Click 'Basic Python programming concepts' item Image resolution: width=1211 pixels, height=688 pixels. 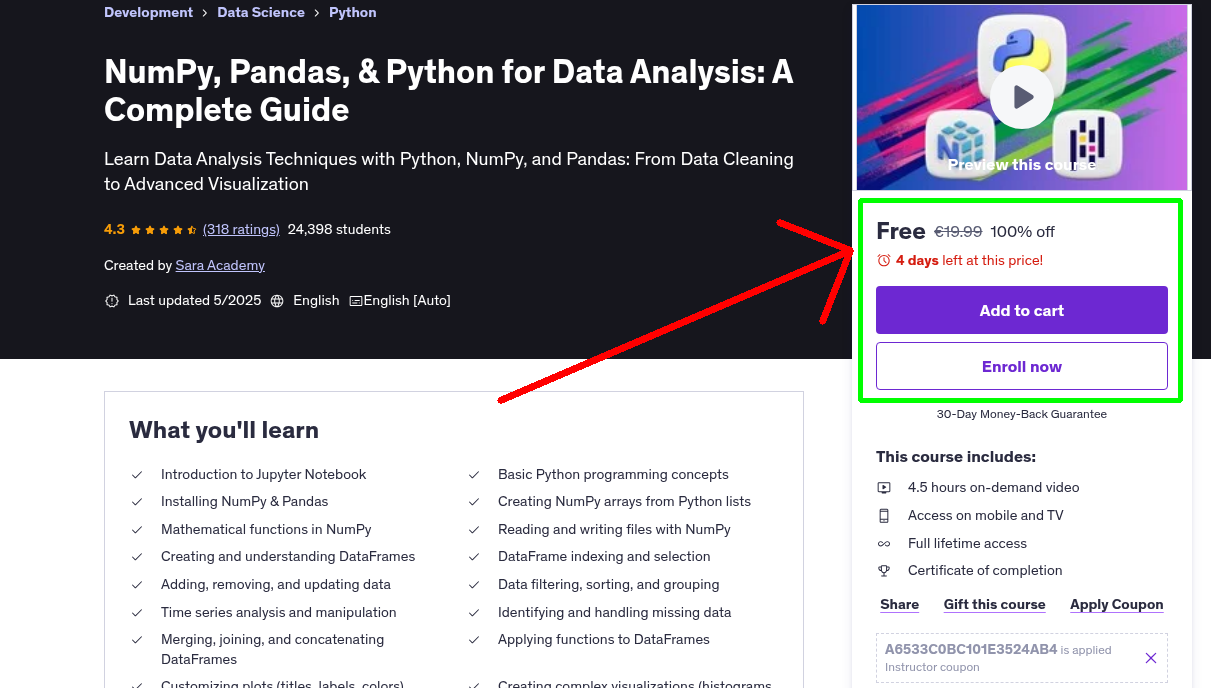click(613, 474)
